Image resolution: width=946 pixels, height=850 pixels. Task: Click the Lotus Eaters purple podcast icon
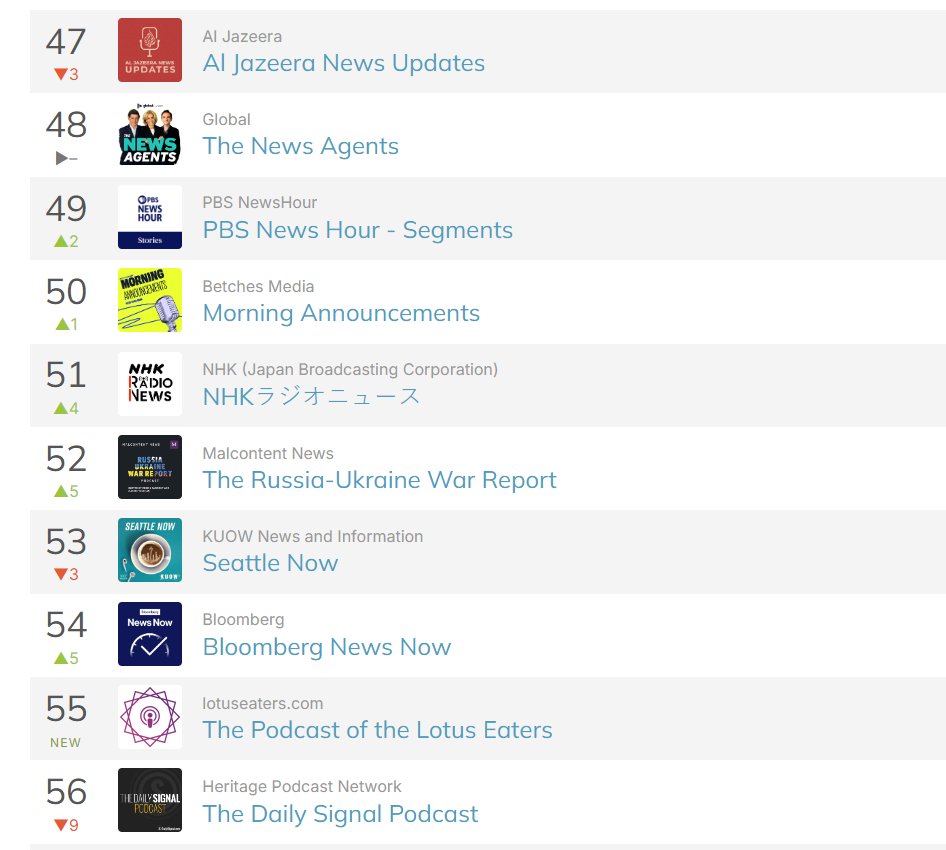(150, 717)
